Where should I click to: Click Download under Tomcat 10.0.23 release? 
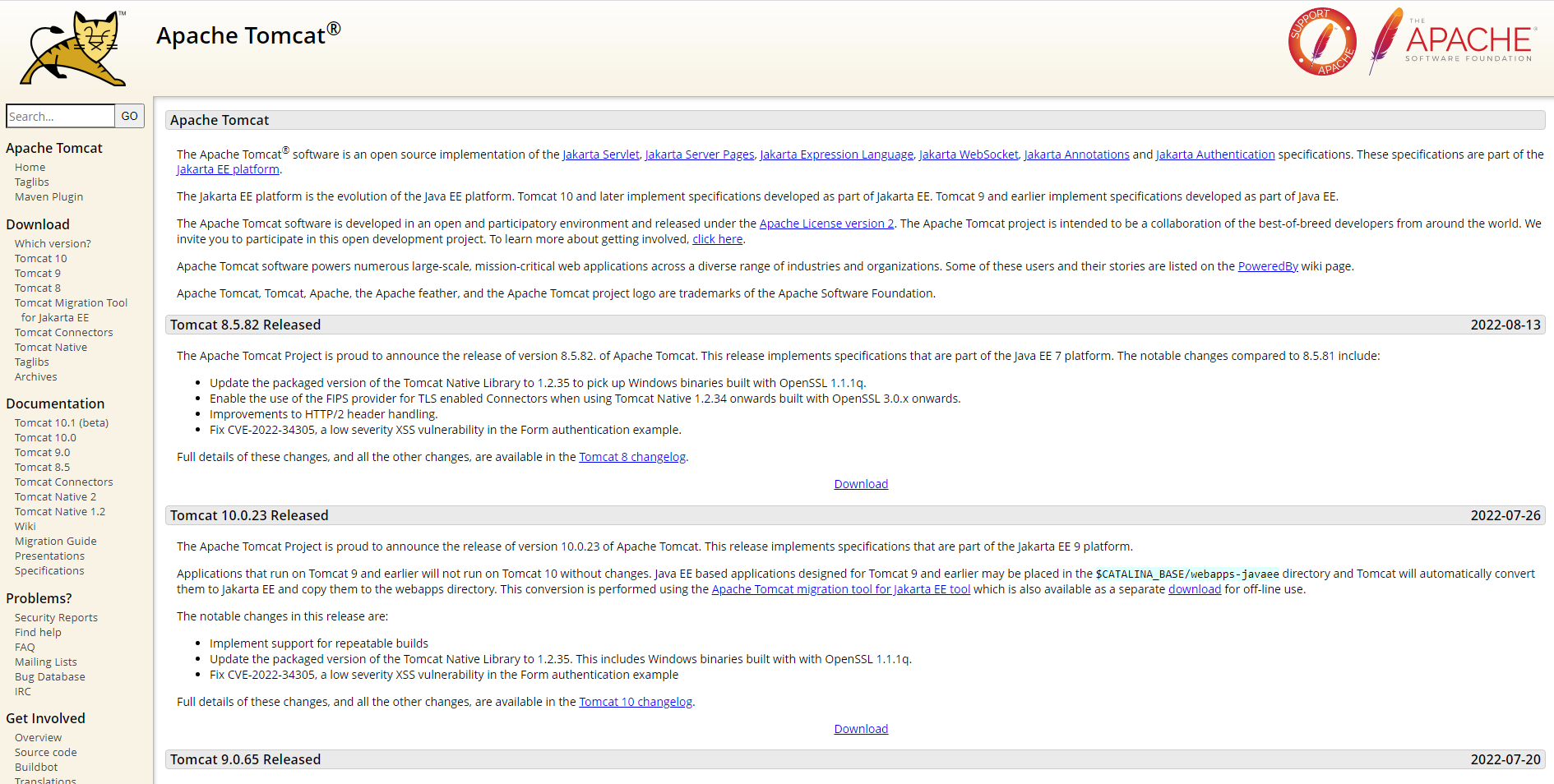click(x=861, y=729)
